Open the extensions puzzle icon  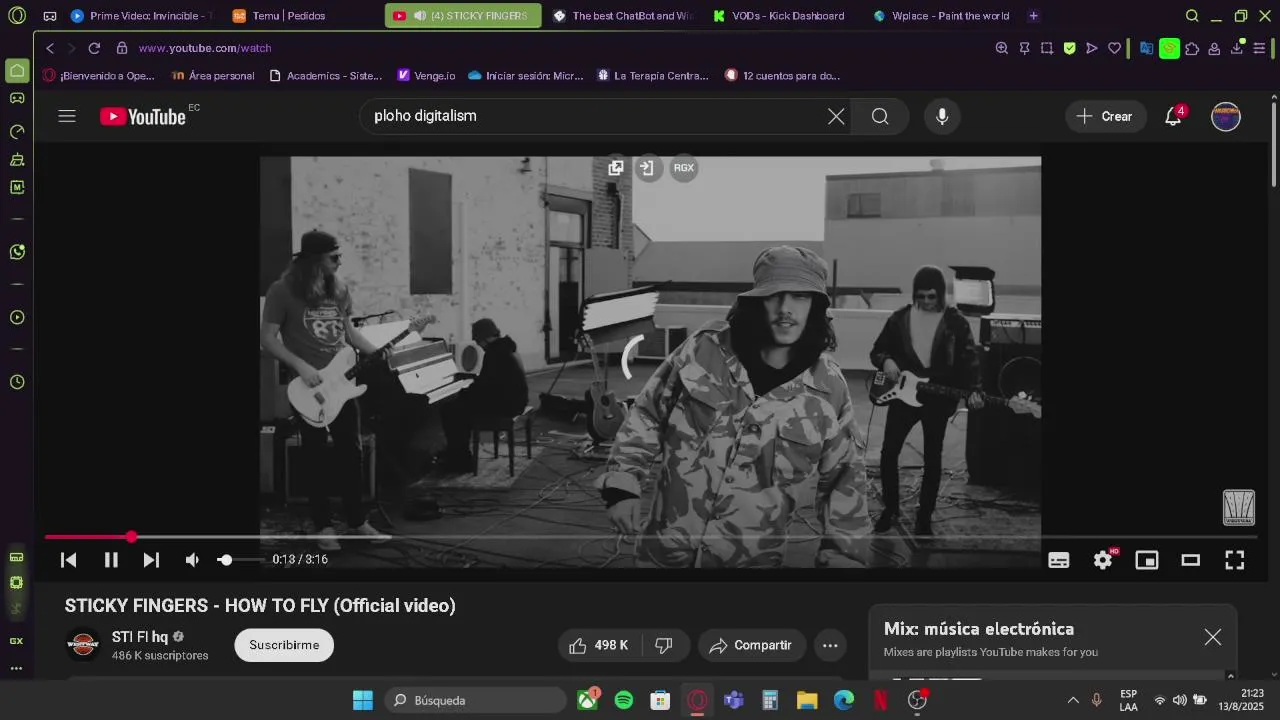pos(1192,48)
